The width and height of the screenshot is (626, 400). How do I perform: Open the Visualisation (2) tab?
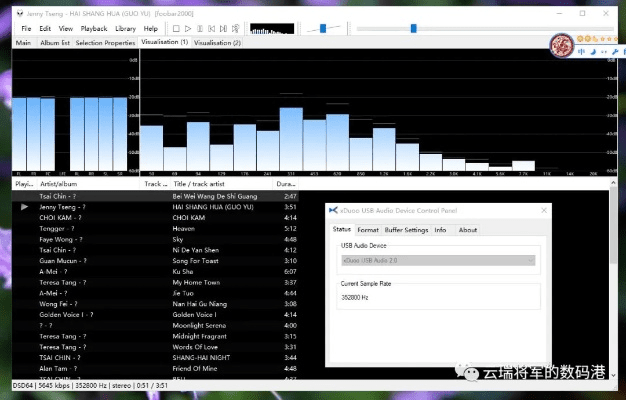pos(217,43)
